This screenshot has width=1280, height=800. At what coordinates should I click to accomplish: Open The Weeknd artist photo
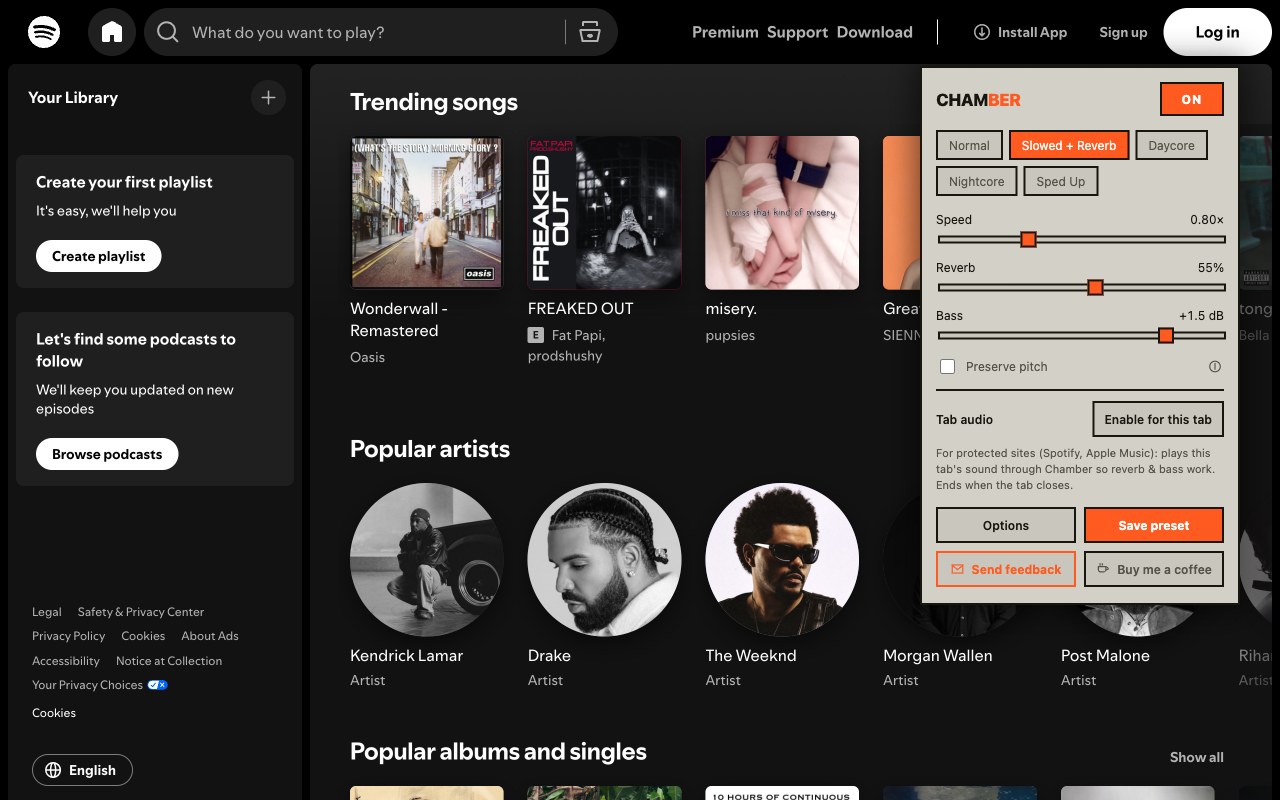tap(782, 560)
